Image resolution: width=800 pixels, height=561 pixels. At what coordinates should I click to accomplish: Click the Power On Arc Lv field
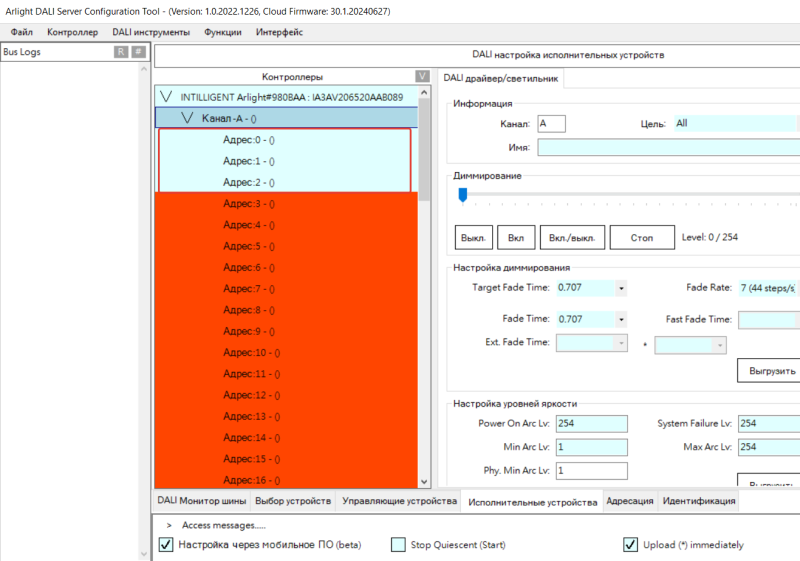coord(592,423)
